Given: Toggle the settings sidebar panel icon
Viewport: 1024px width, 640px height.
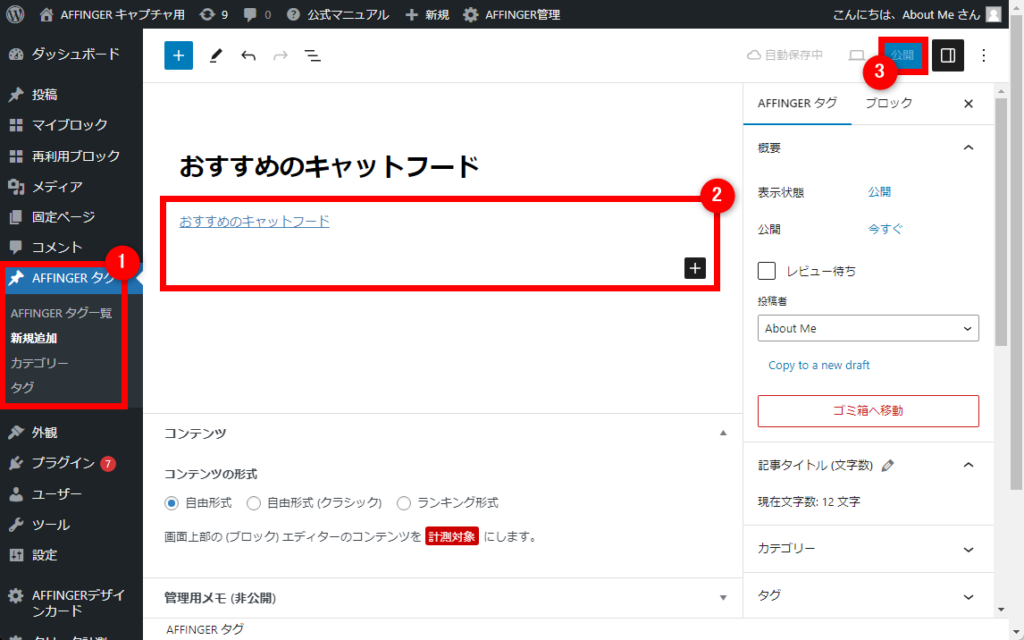Looking at the screenshot, I should (947, 56).
